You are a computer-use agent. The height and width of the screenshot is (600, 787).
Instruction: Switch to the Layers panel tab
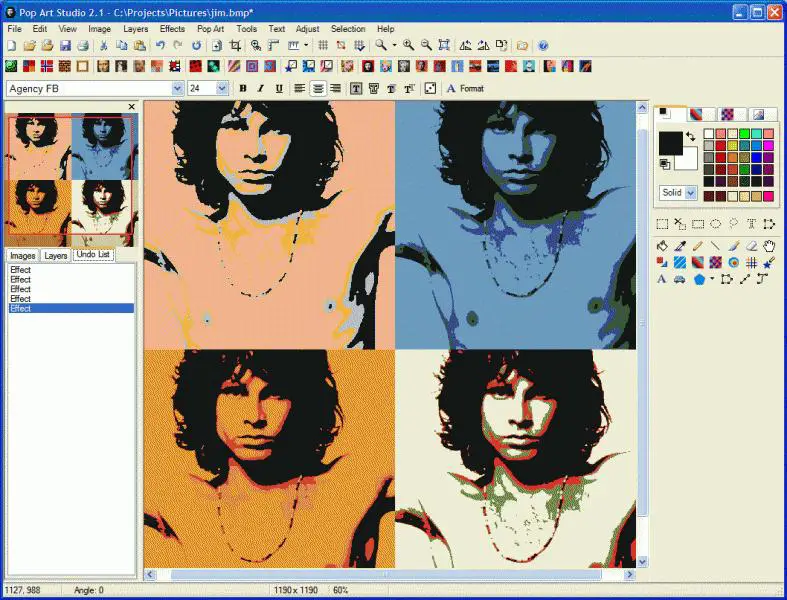[56, 256]
